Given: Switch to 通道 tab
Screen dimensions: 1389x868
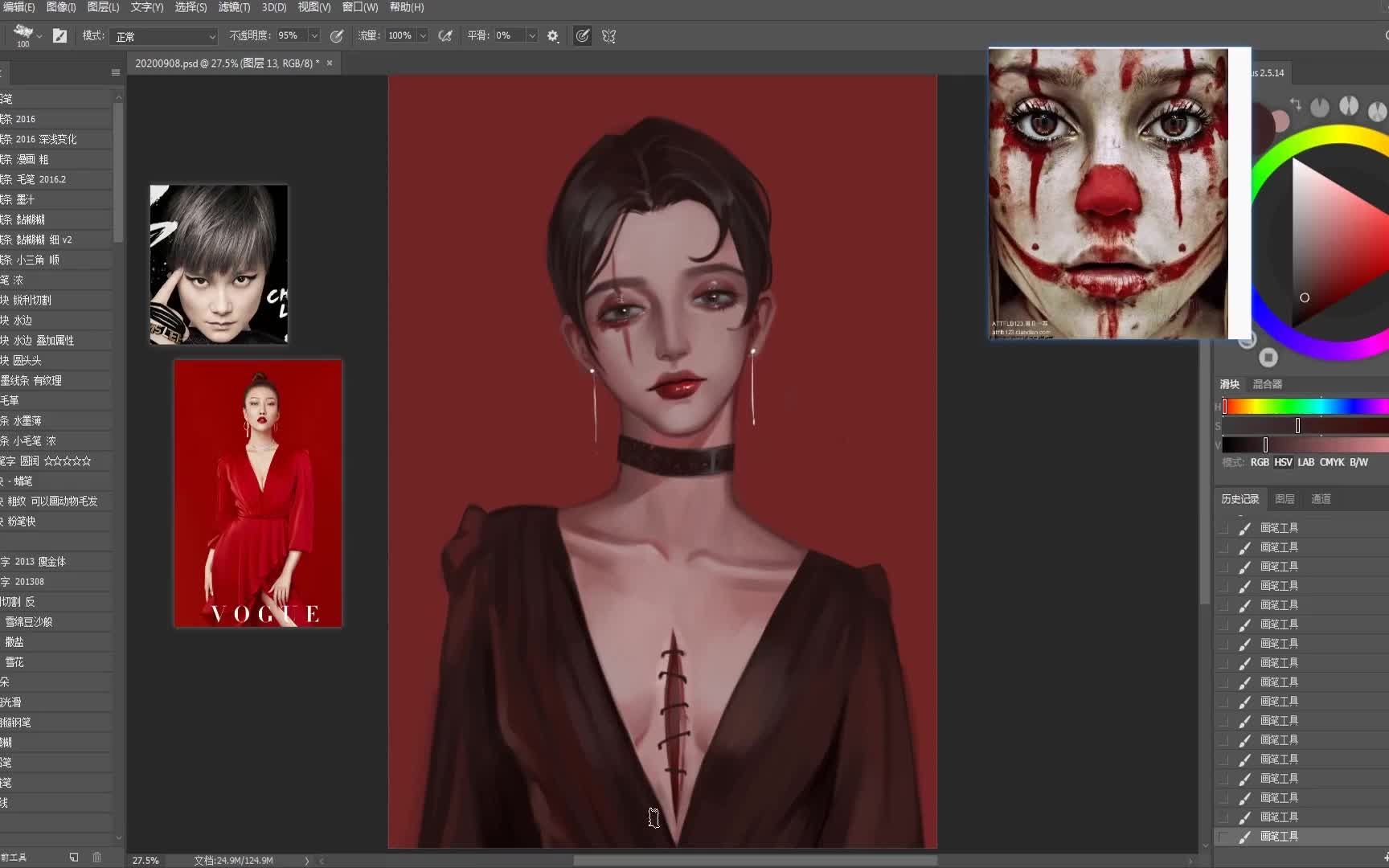Looking at the screenshot, I should (x=1321, y=499).
